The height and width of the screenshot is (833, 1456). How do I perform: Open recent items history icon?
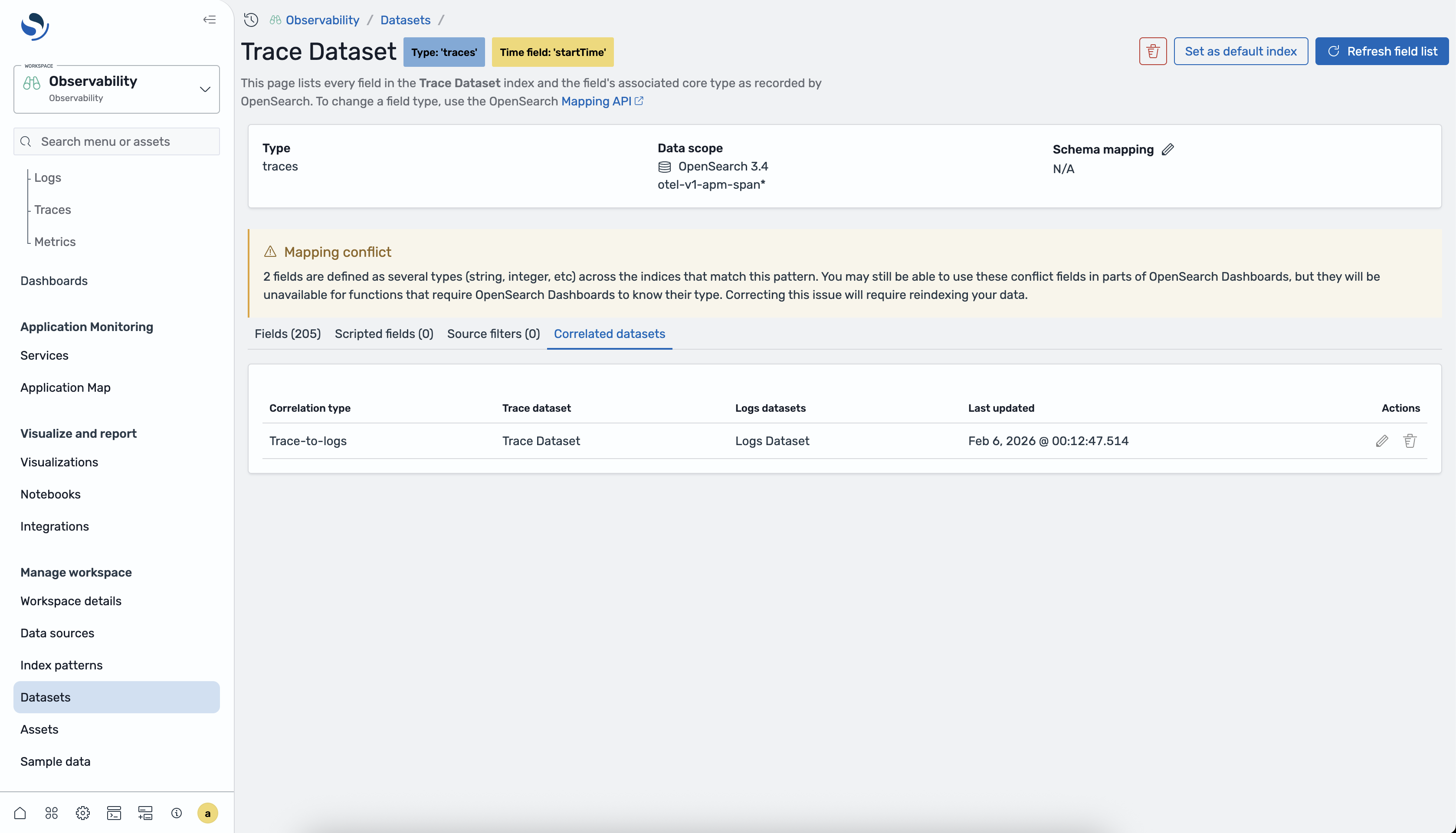(251, 20)
